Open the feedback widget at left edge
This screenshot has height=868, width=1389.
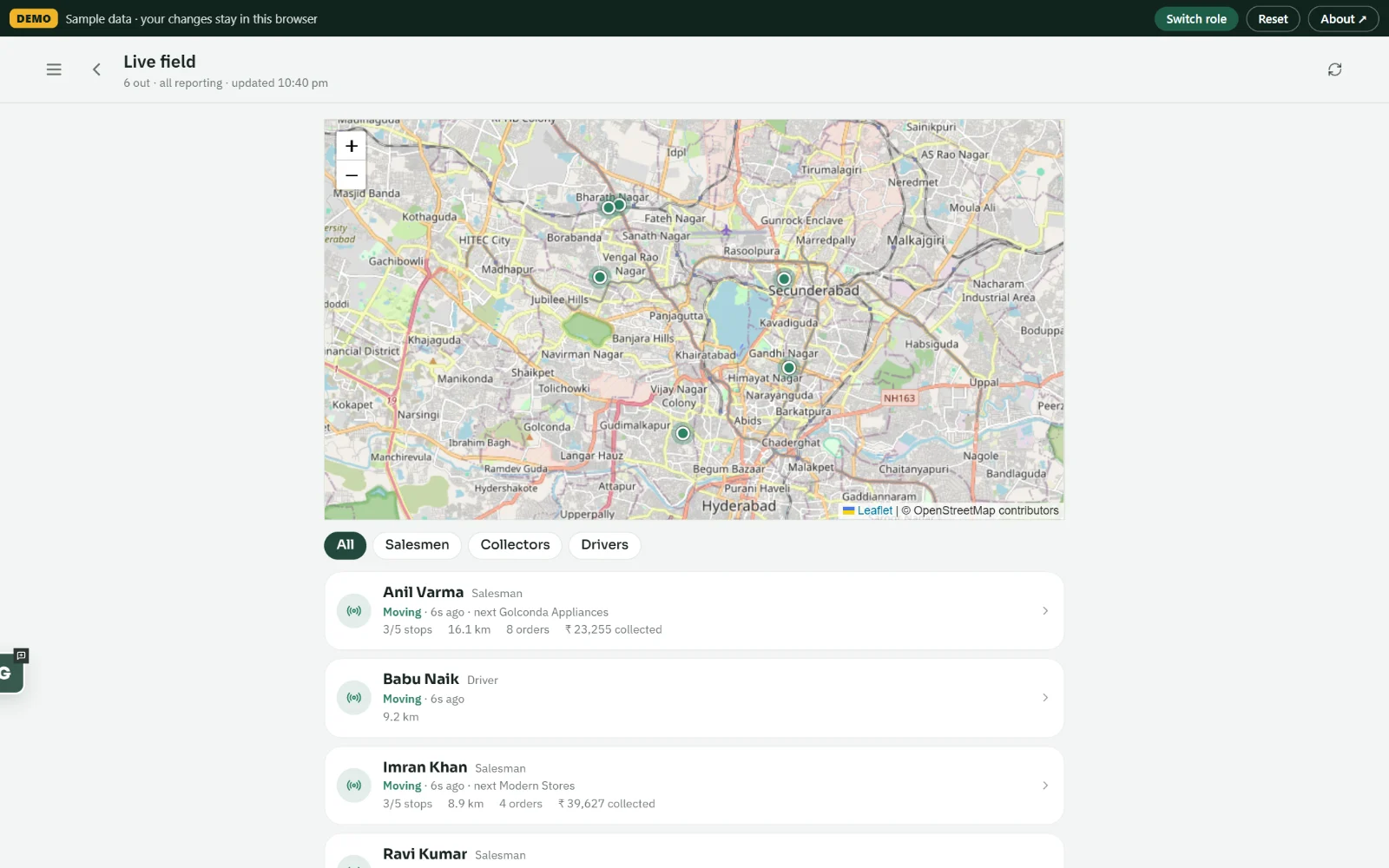(x=10, y=672)
